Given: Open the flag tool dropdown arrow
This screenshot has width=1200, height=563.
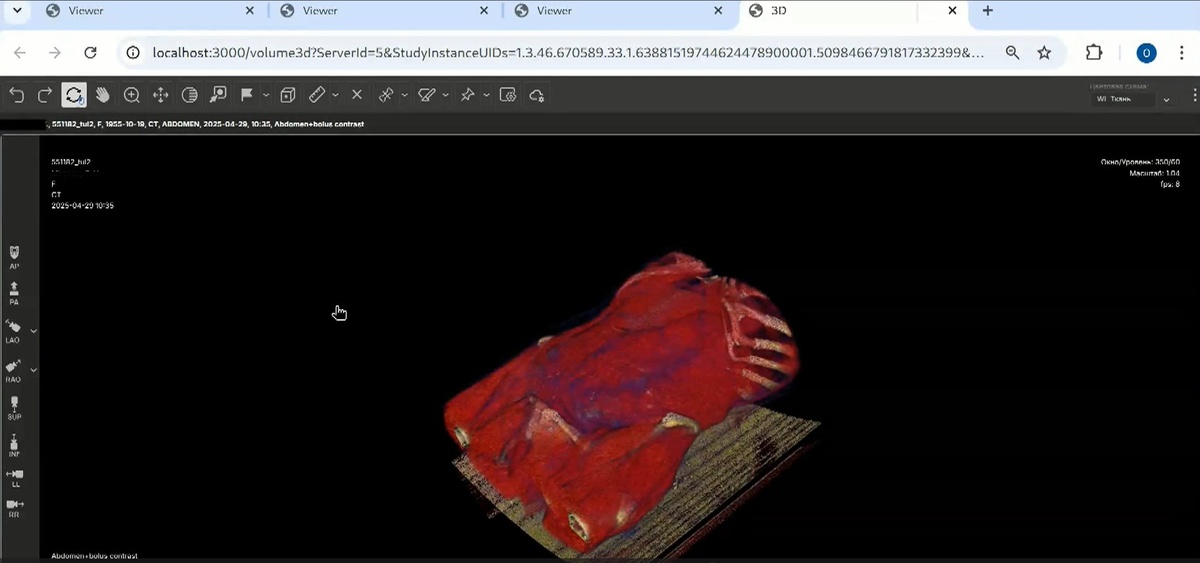Looking at the screenshot, I should pyautogui.click(x=266, y=95).
